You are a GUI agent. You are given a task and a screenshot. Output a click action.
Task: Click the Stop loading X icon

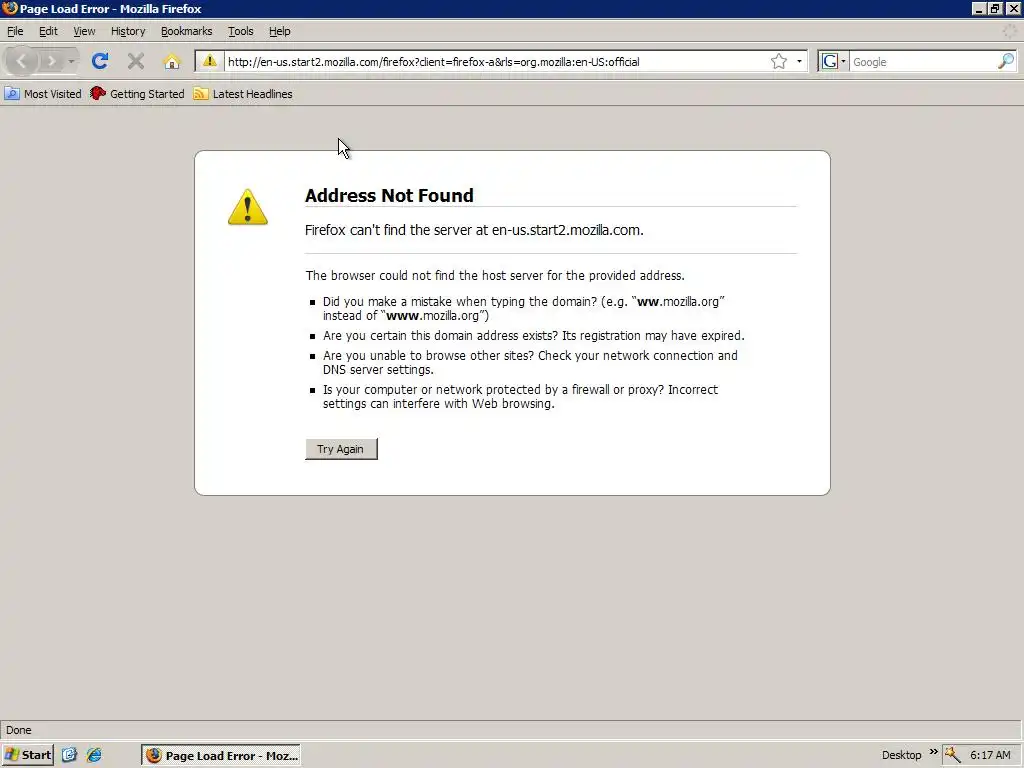(x=136, y=61)
